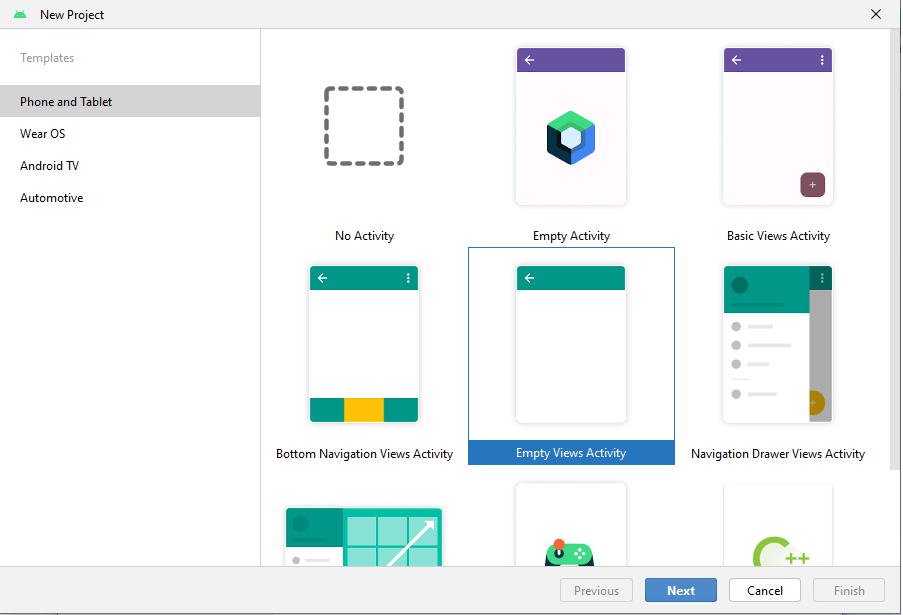Select the responsive grid chart template
The image size is (903, 615).
point(364,536)
